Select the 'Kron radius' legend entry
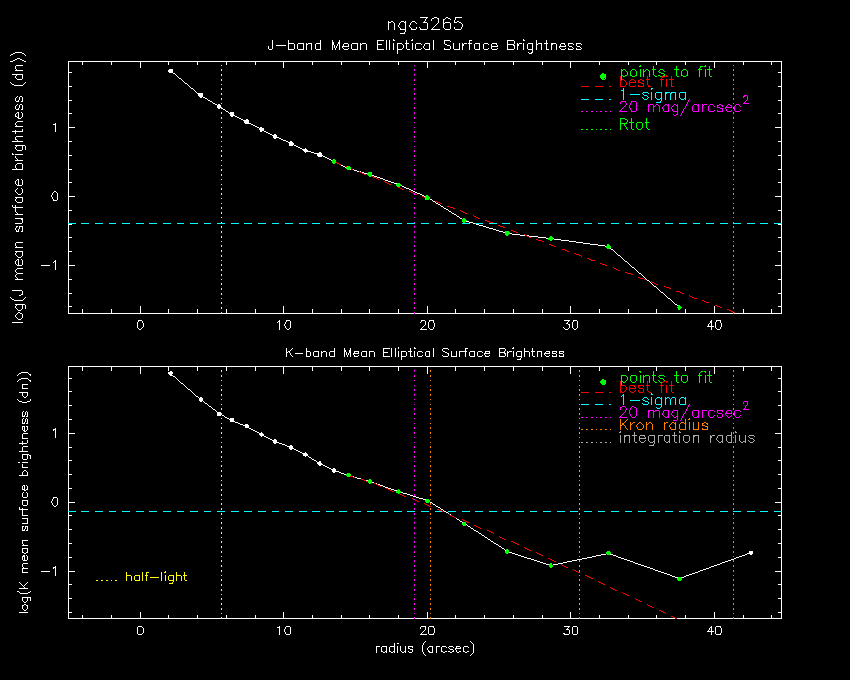The height and width of the screenshot is (680, 850). (664, 425)
